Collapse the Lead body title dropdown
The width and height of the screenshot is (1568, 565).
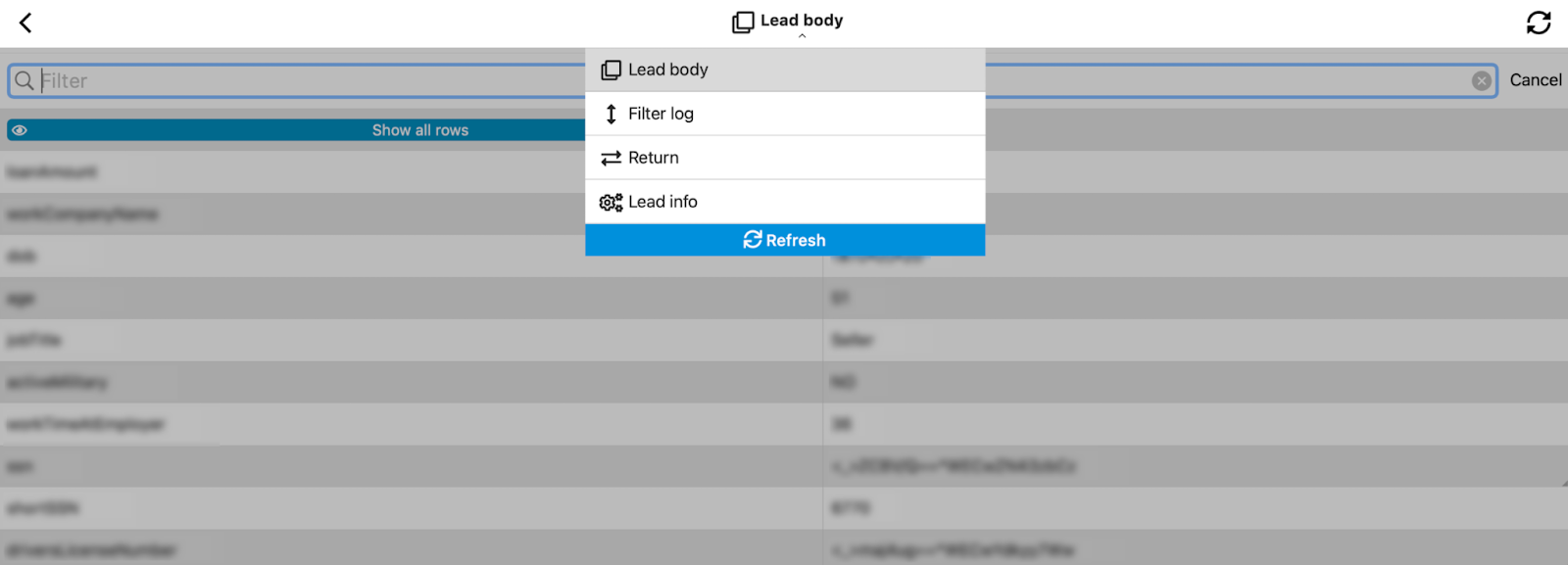tap(788, 21)
